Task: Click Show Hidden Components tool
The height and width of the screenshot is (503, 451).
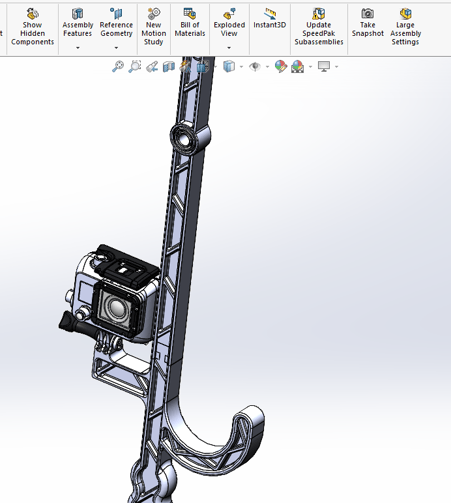Action: (32, 27)
